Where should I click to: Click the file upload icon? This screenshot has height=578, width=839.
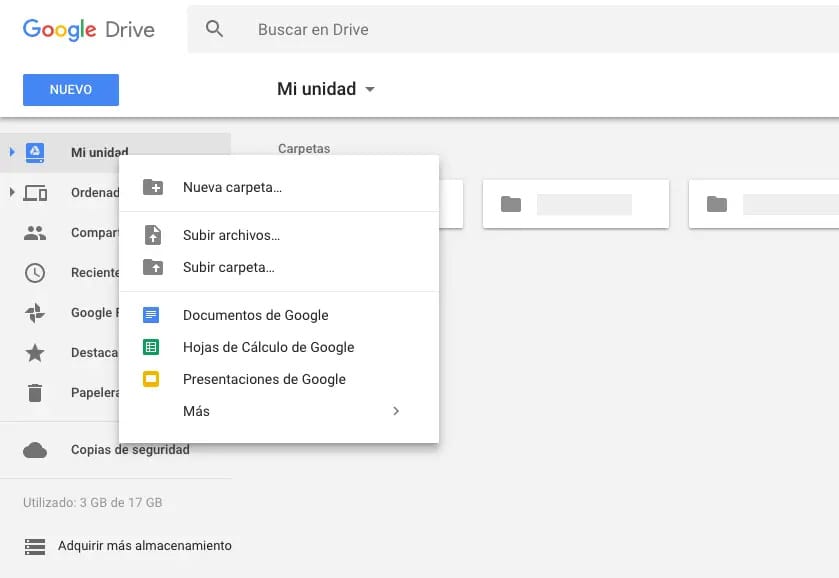153,234
